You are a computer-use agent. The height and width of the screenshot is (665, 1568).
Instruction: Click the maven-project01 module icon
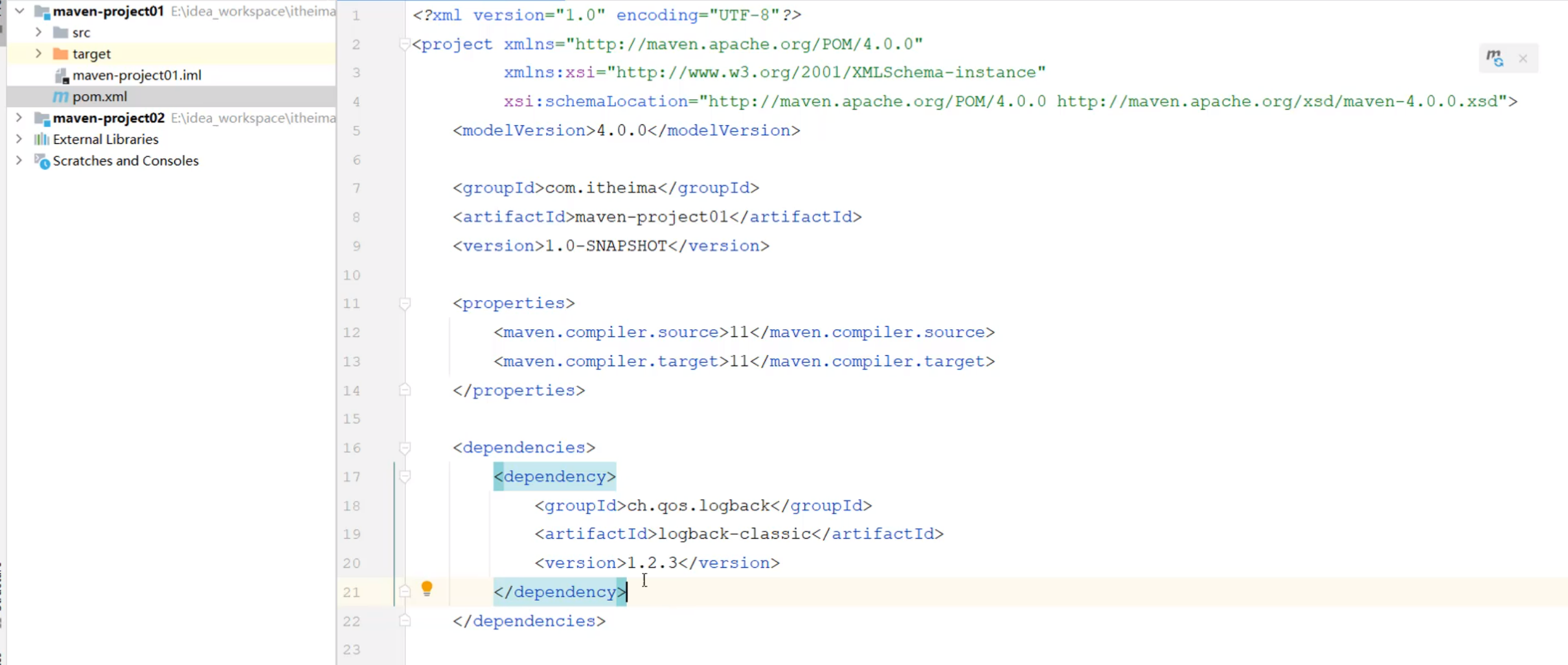(x=41, y=10)
